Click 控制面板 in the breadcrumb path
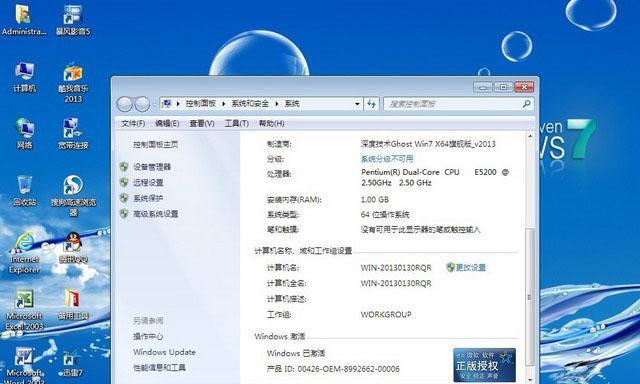640x384 pixels. (200, 104)
